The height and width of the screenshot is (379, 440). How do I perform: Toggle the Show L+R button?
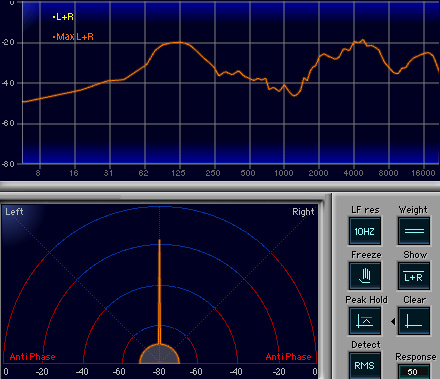point(414,276)
